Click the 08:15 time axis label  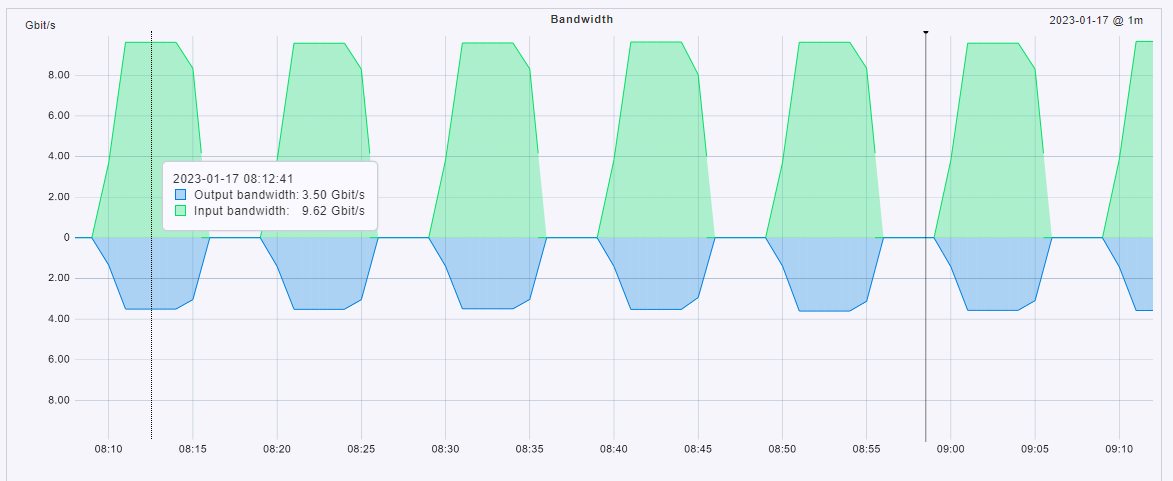[x=193, y=449]
